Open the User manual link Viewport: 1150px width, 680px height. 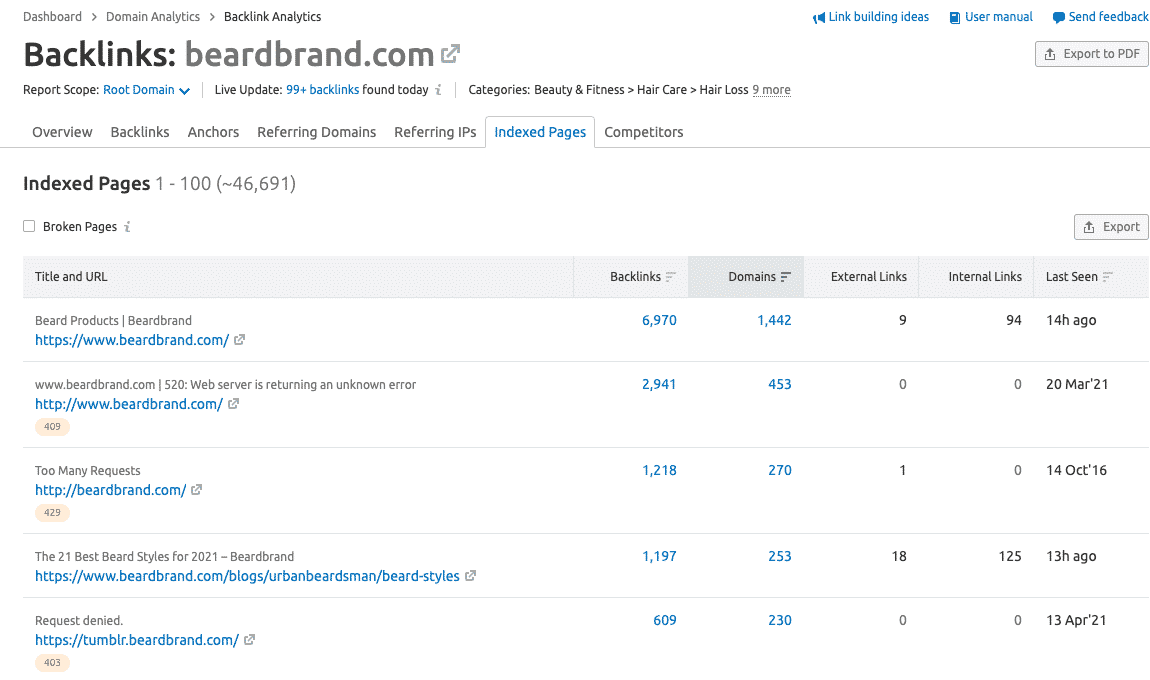tap(991, 17)
